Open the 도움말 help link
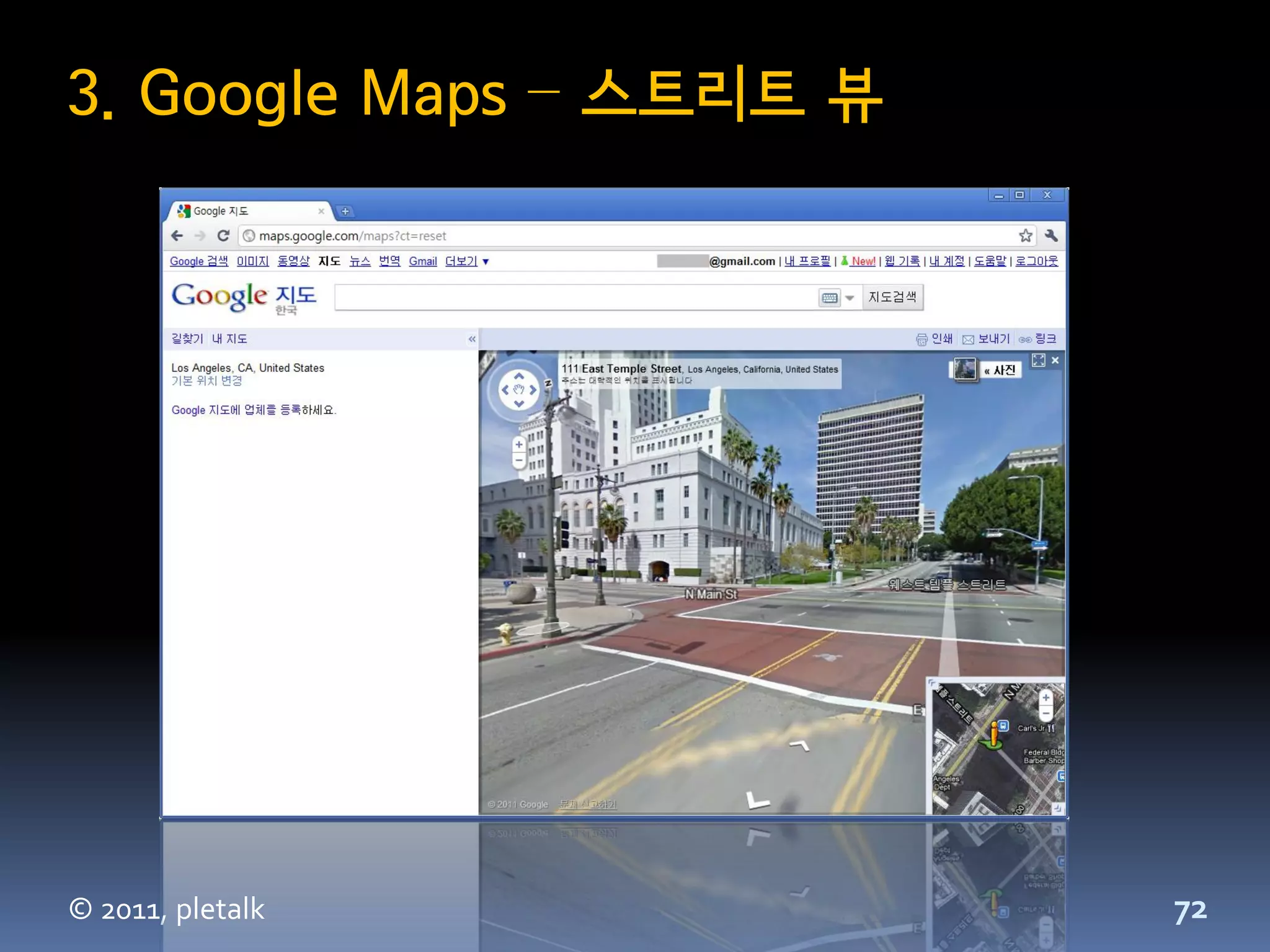This screenshot has width=1270, height=952. [x=990, y=261]
